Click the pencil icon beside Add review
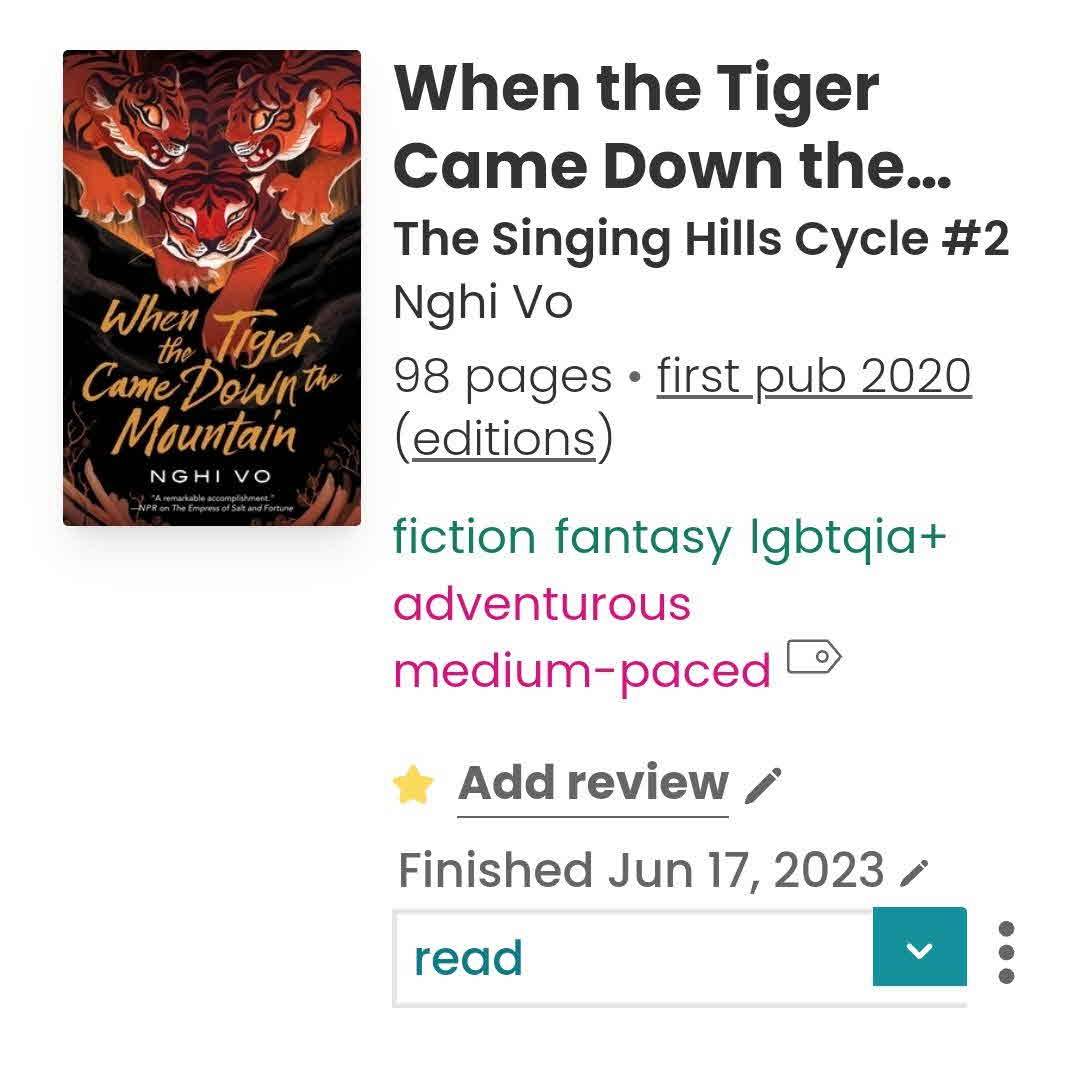Screen dimensions: 1080x1080 pyautogui.click(x=764, y=786)
